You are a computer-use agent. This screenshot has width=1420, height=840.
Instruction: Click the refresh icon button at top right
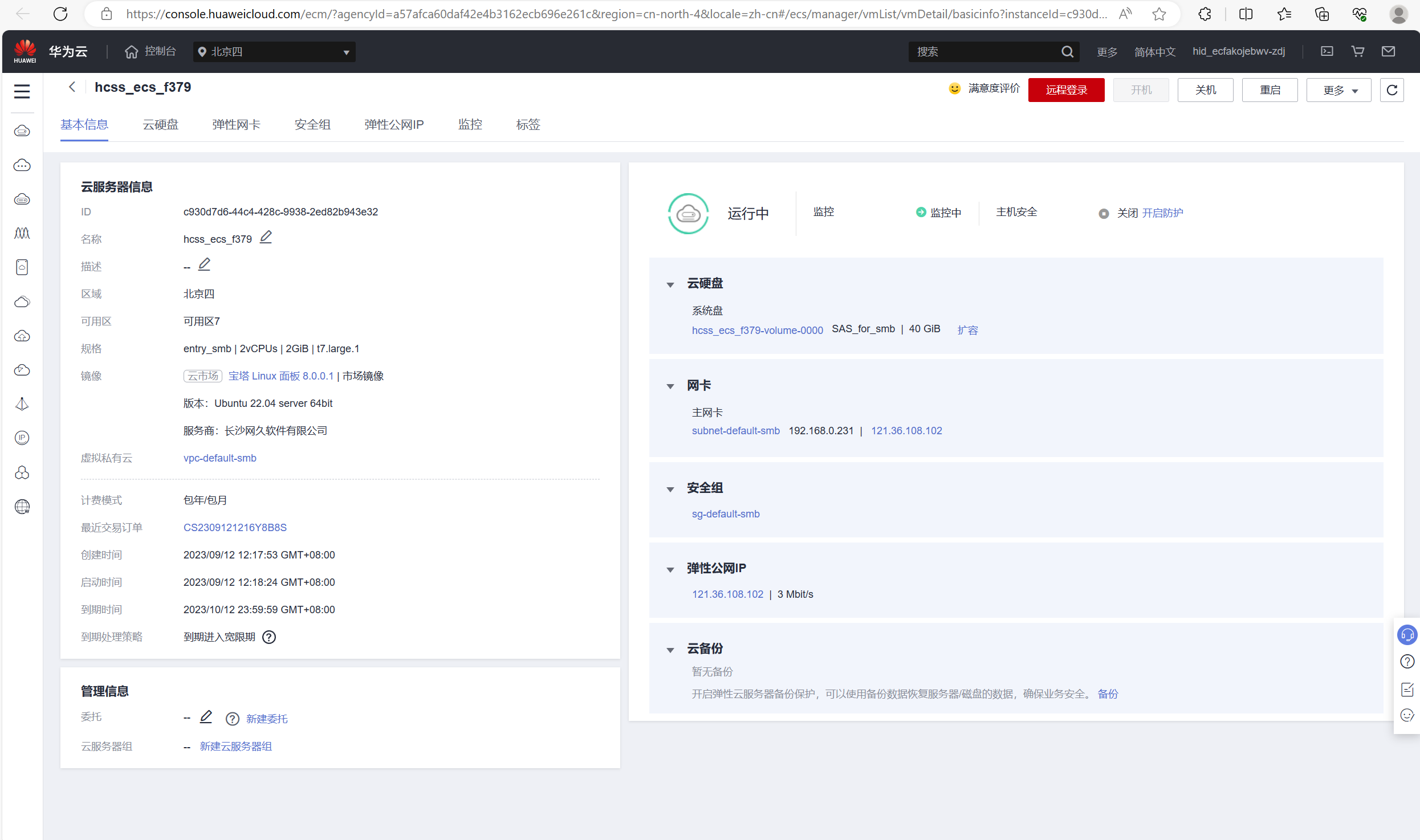pos(1391,90)
